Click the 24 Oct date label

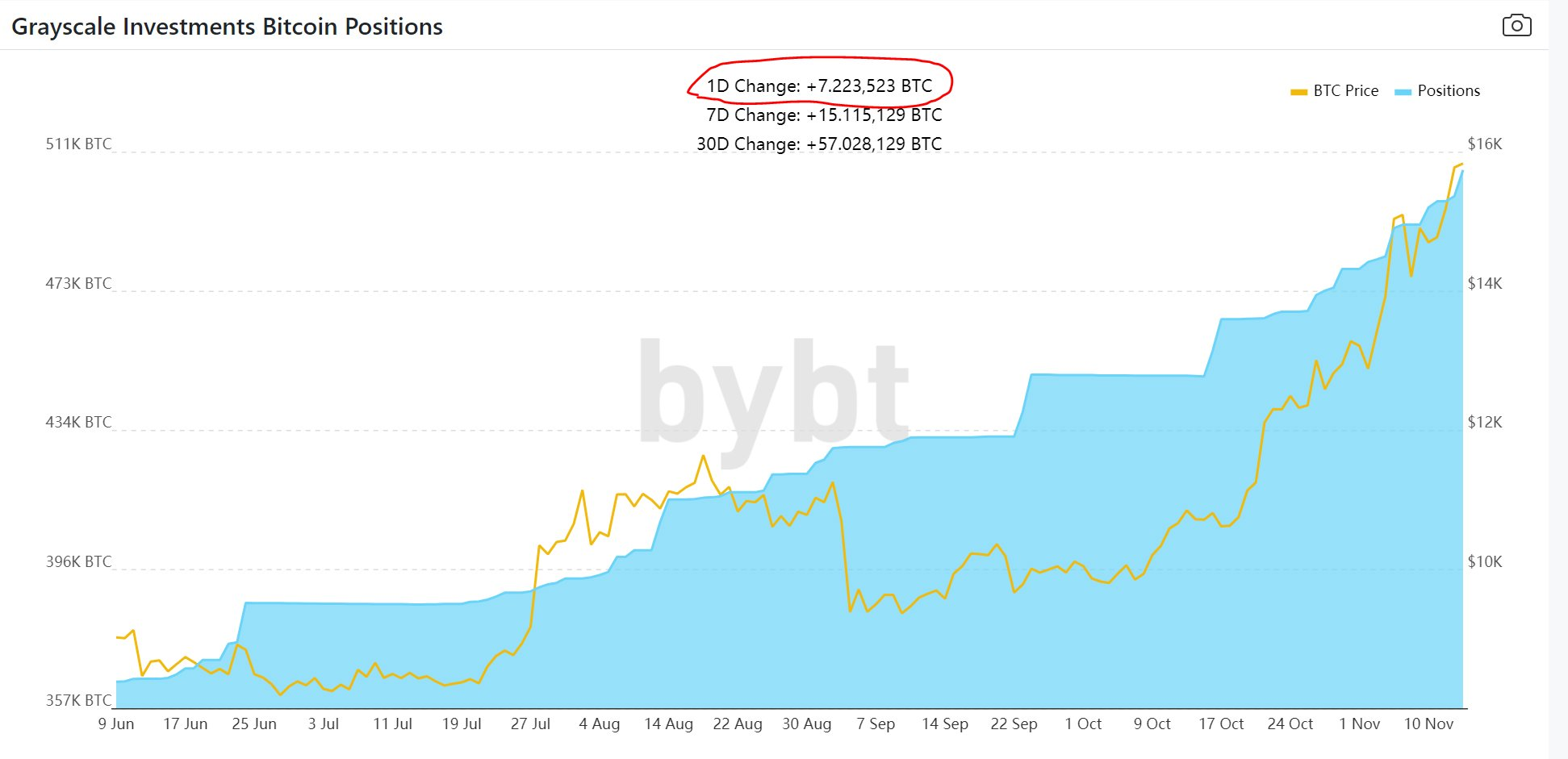pos(1290,724)
